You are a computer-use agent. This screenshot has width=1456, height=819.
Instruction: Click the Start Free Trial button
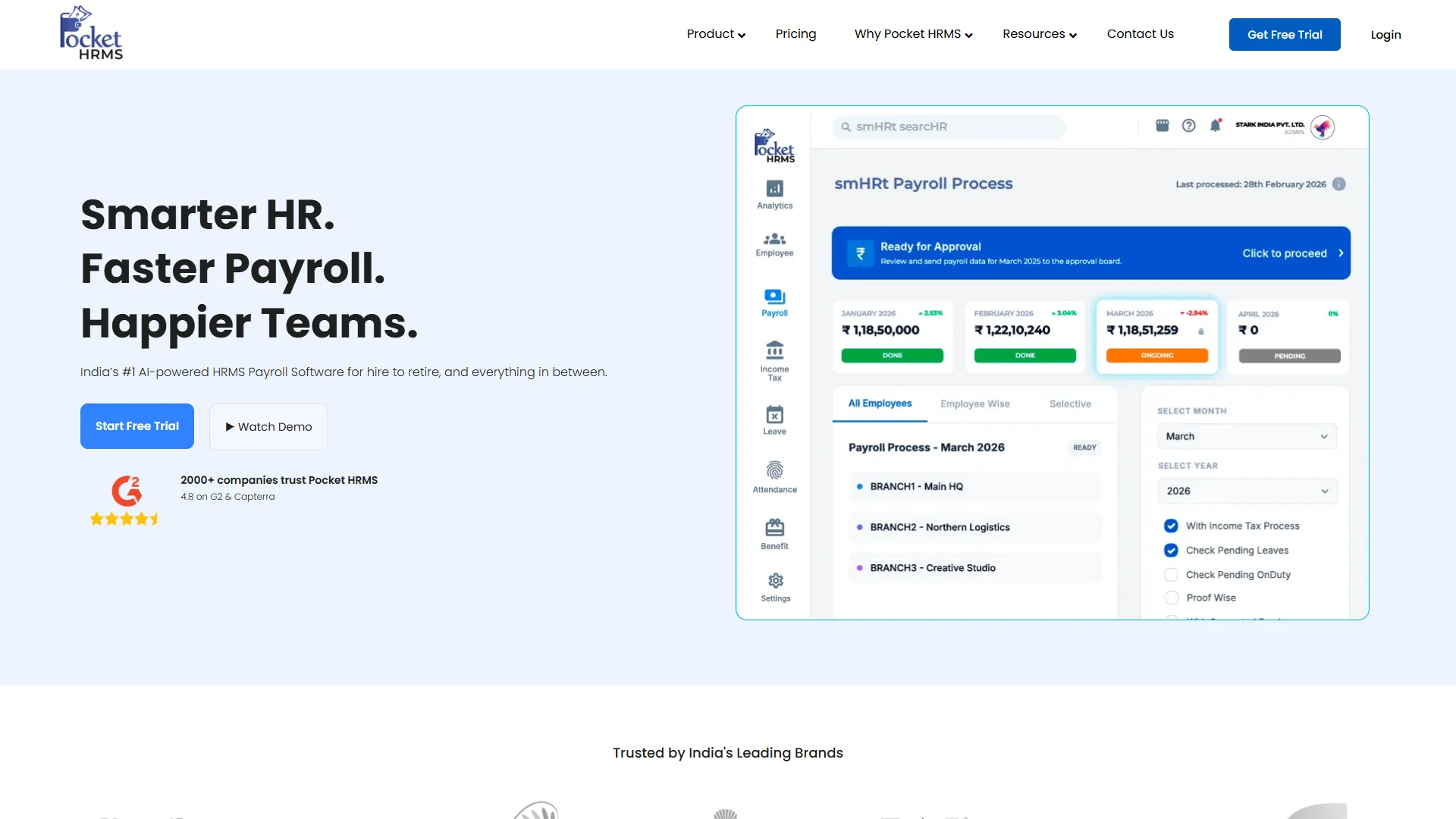tap(137, 426)
